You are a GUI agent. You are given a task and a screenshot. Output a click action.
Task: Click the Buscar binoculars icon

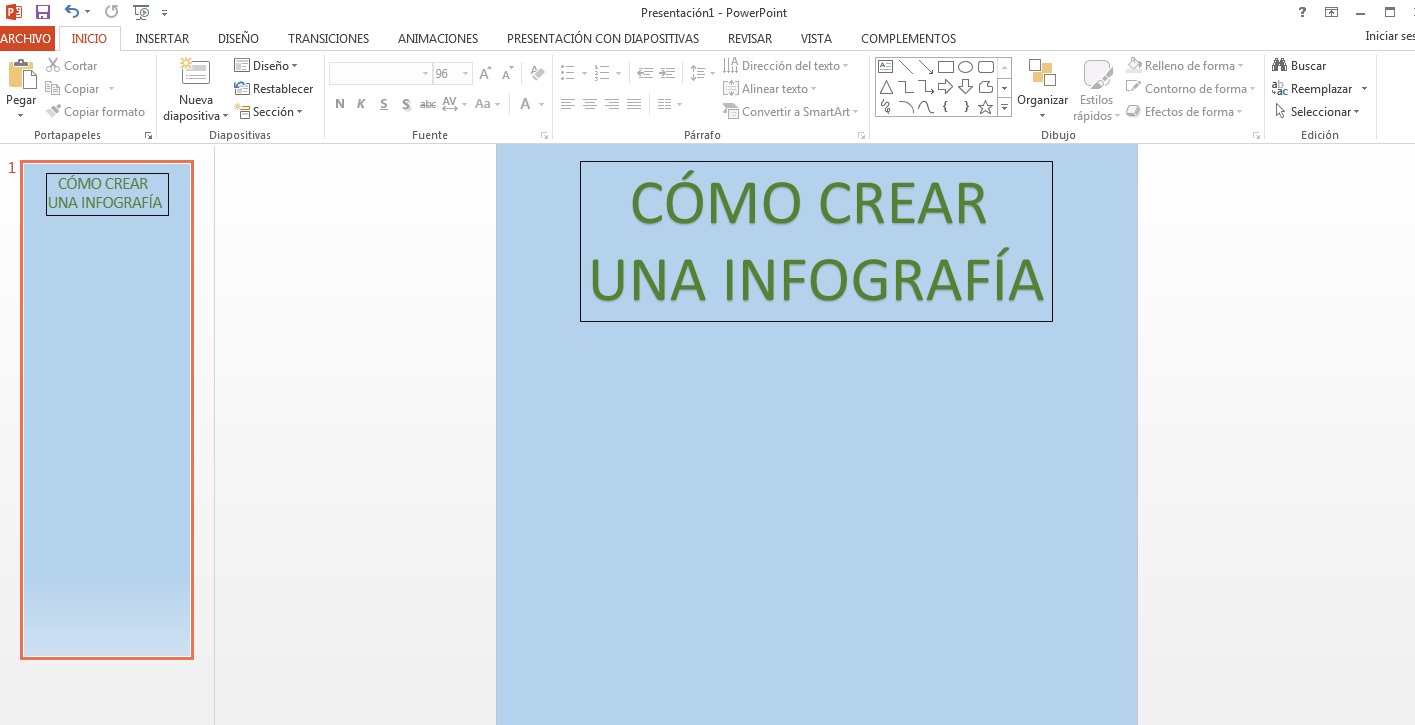pyautogui.click(x=1279, y=66)
